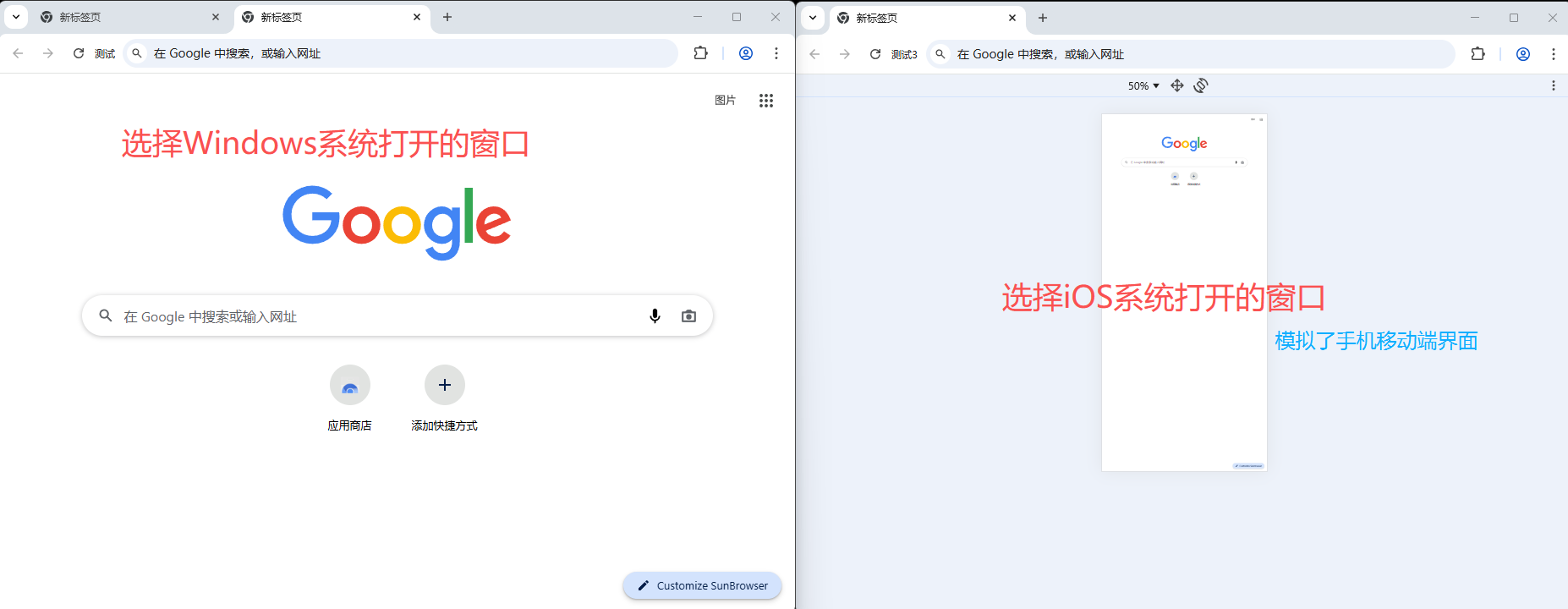The width and height of the screenshot is (1568, 609).
Task: Close the 新标签页 tab in right window
Action: tap(1012, 18)
